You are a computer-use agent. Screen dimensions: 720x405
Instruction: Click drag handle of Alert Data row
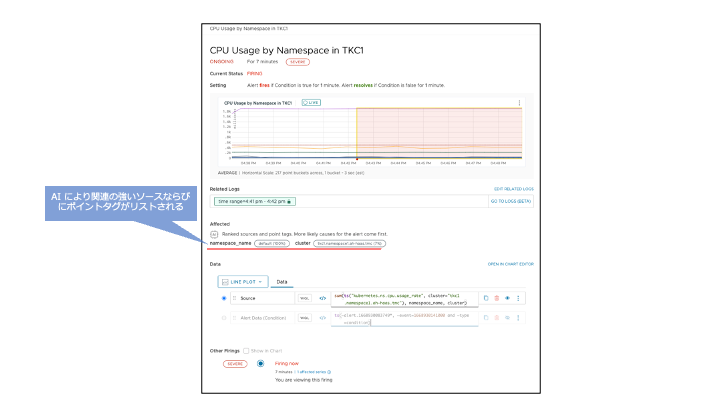(234, 318)
